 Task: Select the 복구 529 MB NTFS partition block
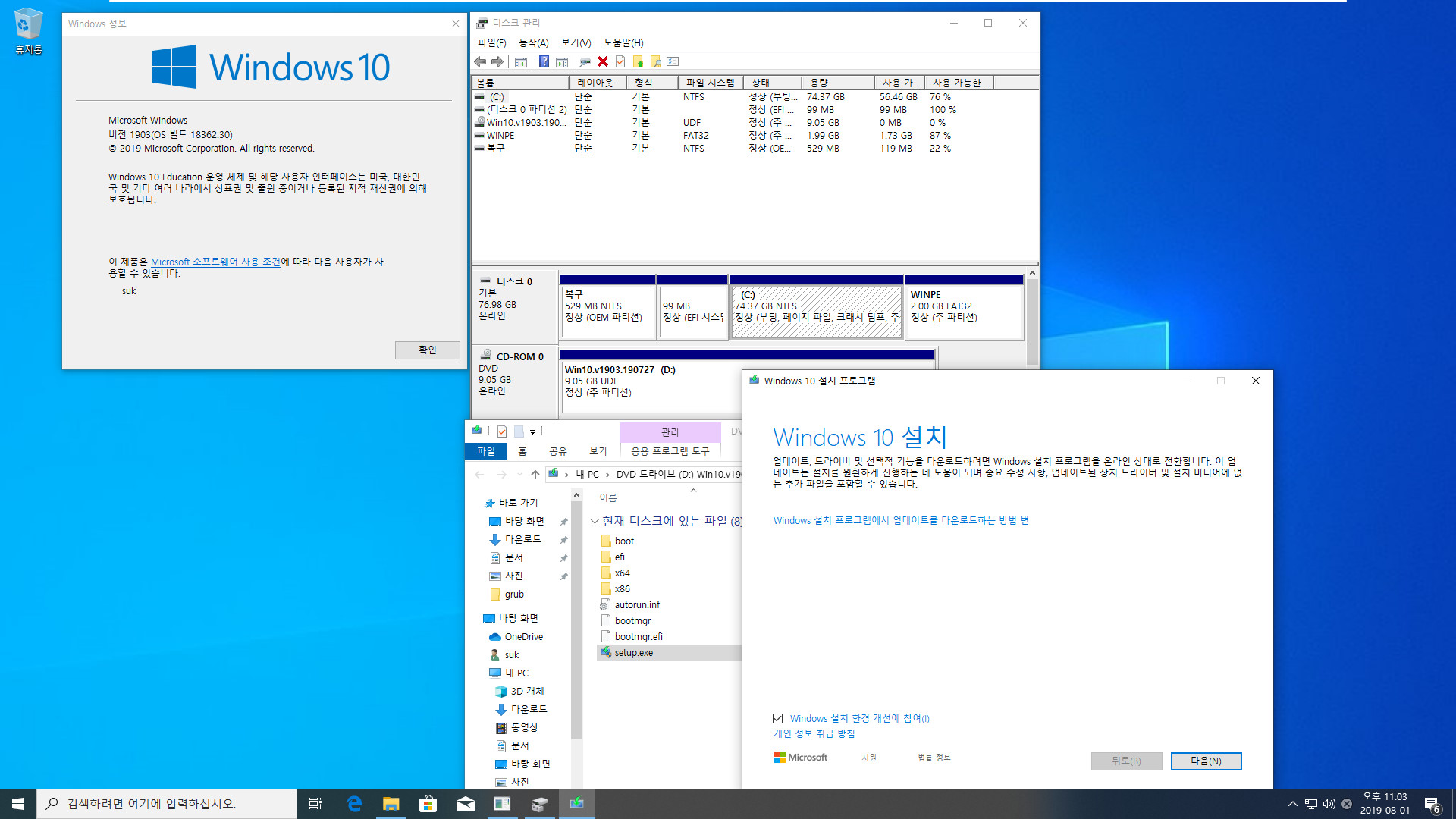(x=607, y=306)
